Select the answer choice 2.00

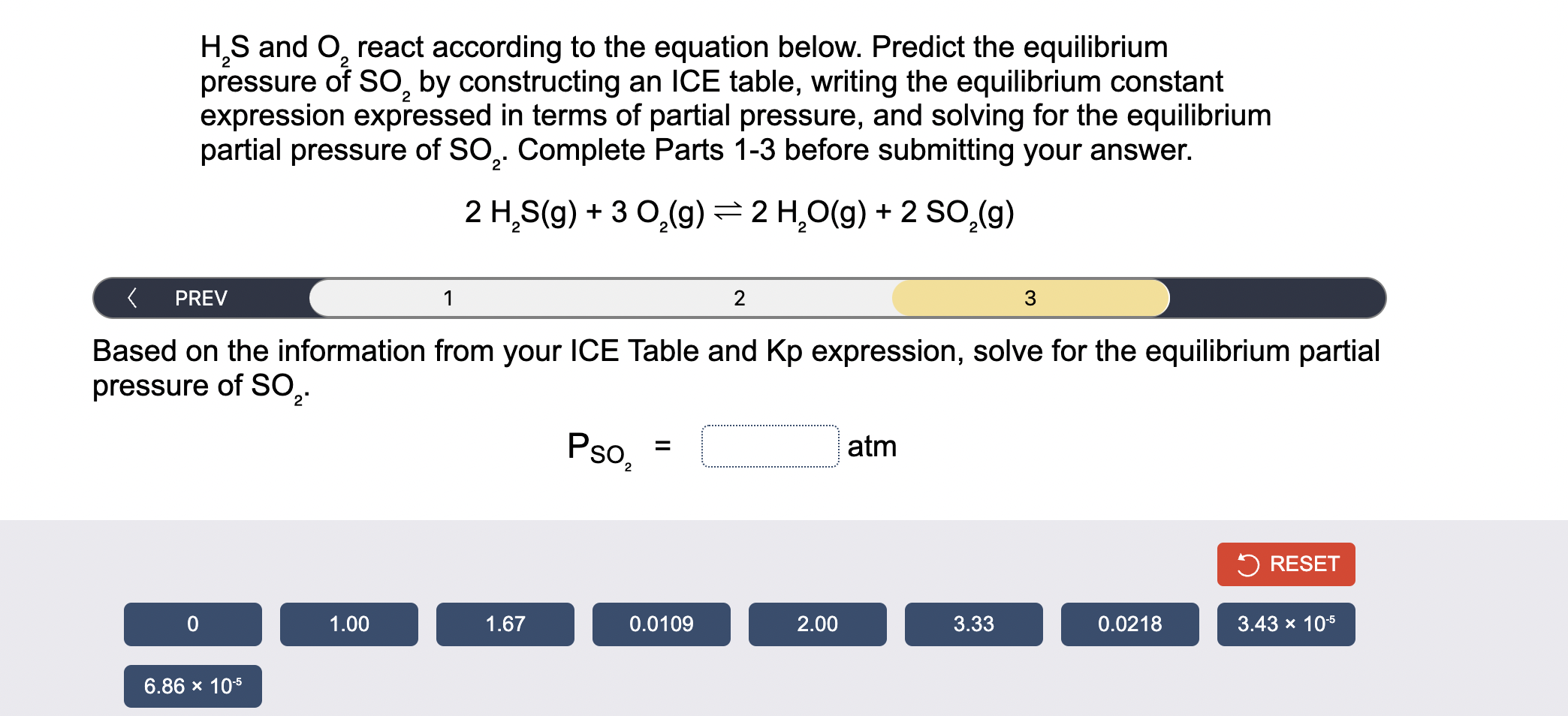(817, 624)
